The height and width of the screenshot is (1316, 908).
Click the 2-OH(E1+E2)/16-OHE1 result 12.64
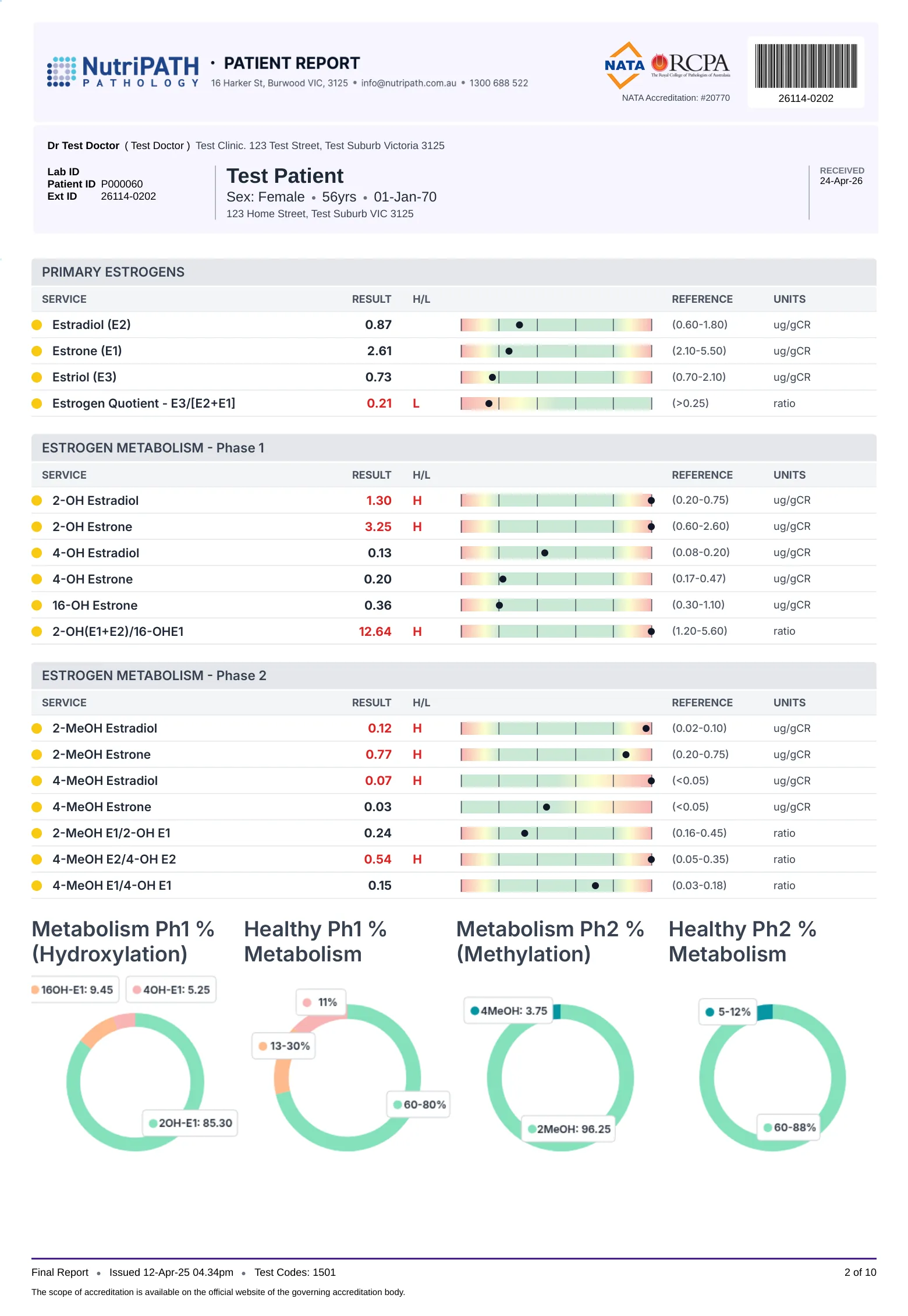375,632
